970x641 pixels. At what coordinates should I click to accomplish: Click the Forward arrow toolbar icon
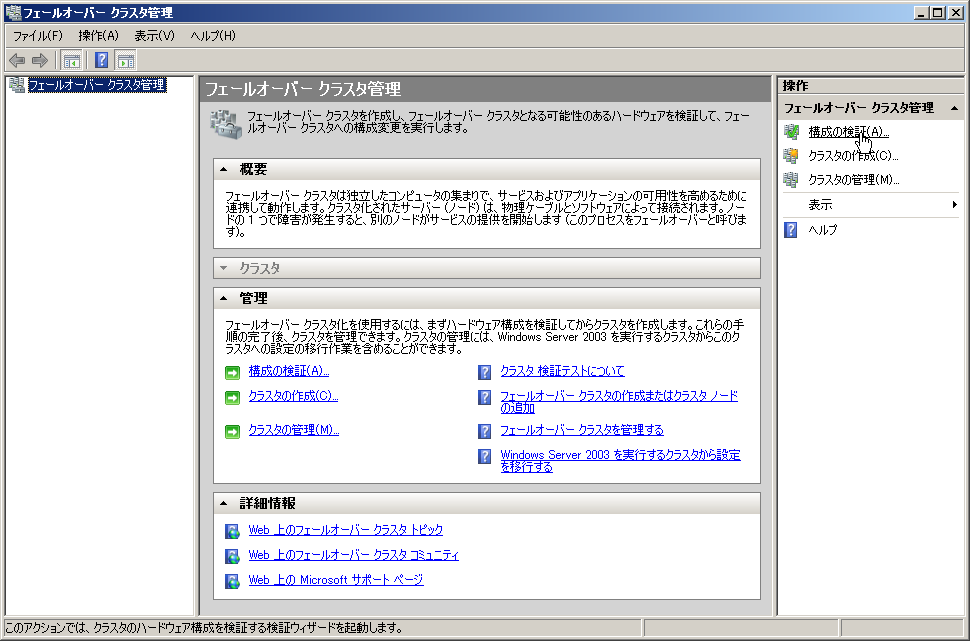pyautogui.click(x=40, y=60)
